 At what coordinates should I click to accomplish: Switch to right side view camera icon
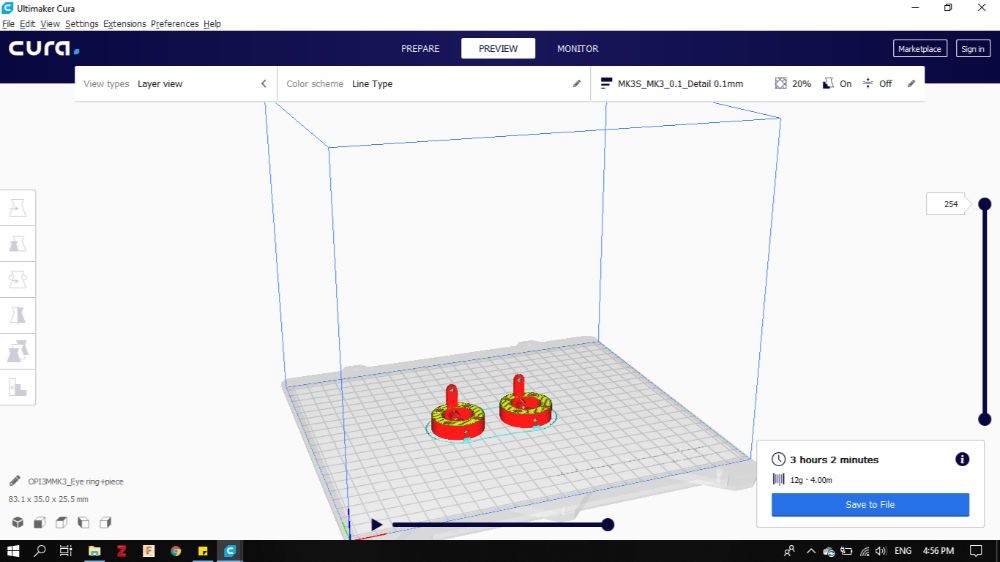click(x=105, y=522)
